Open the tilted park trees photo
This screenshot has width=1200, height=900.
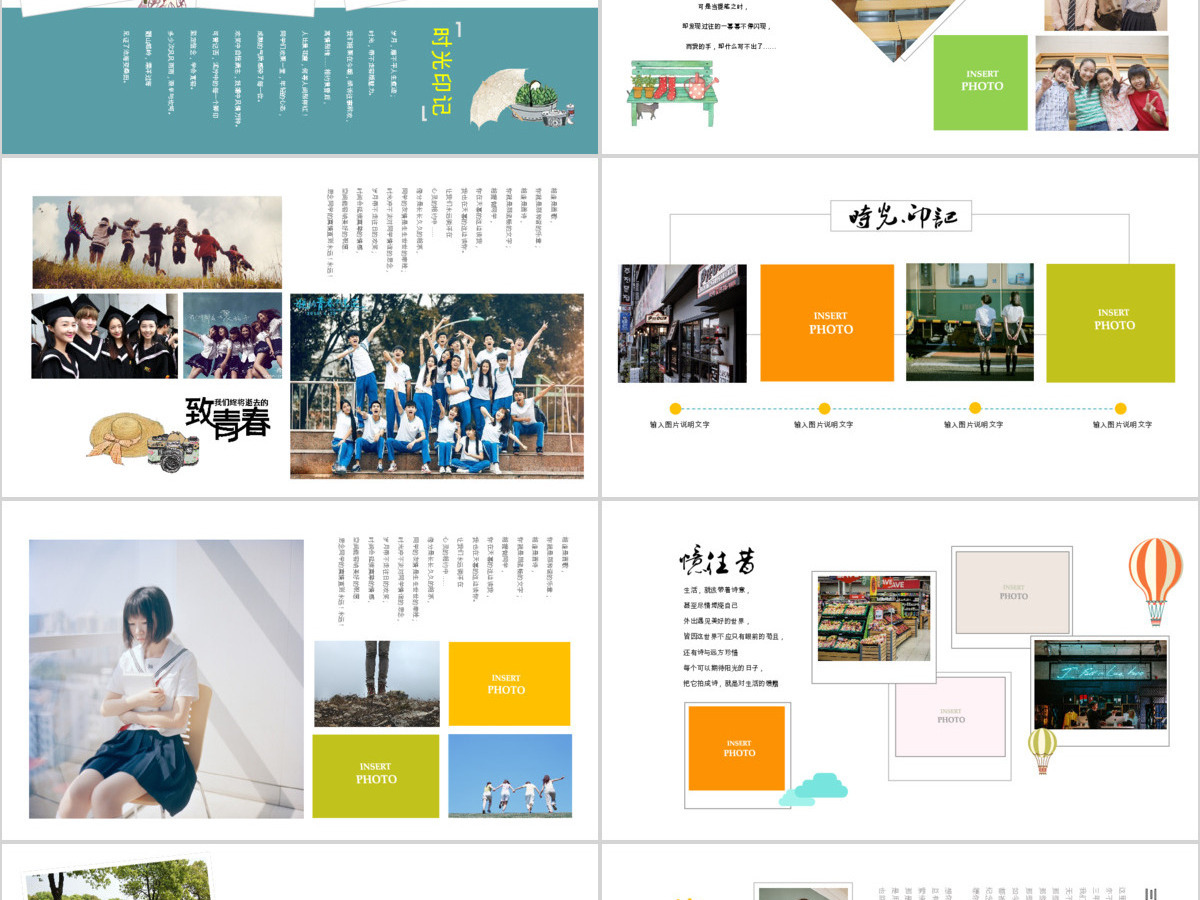(120, 880)
